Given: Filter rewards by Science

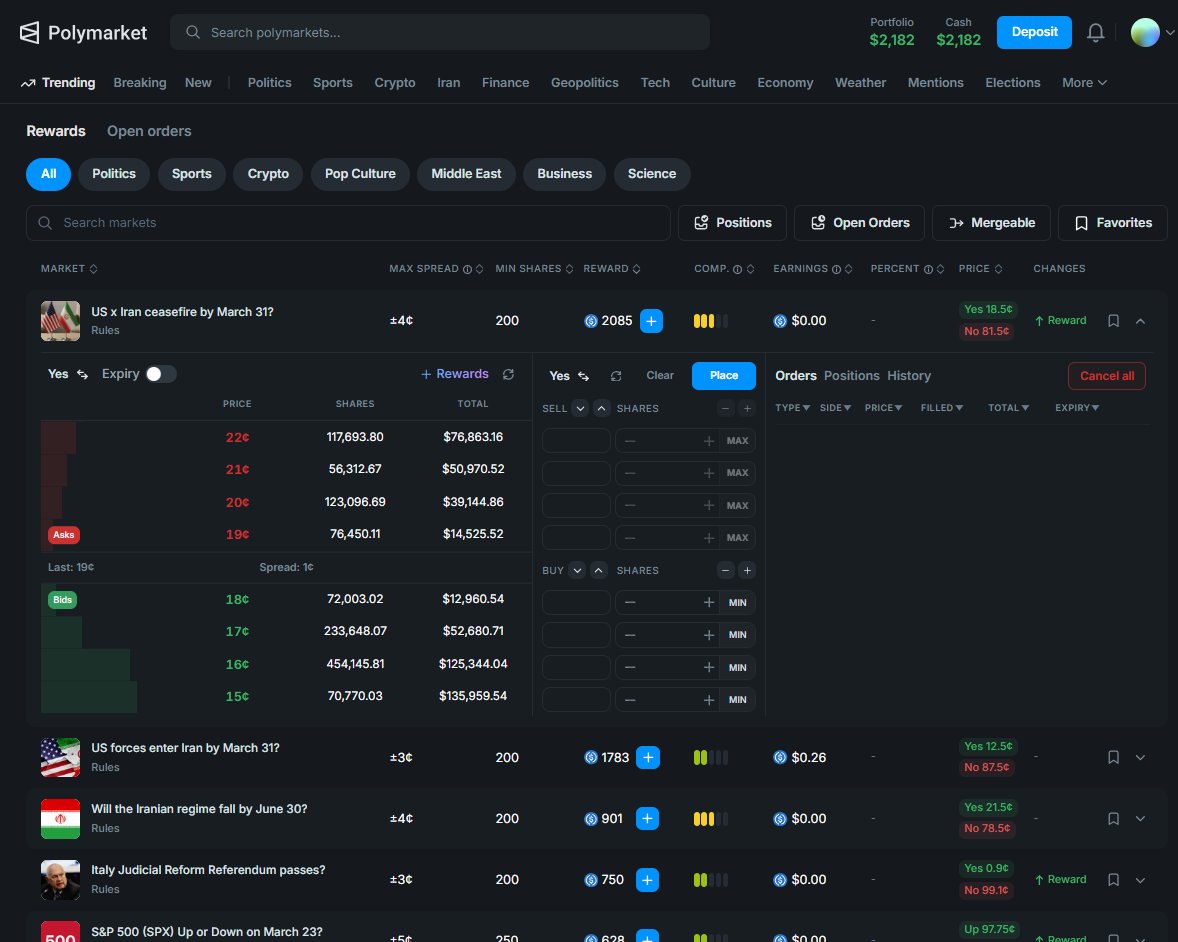Looking at the screenshot, I should click(x=652, y=174).
